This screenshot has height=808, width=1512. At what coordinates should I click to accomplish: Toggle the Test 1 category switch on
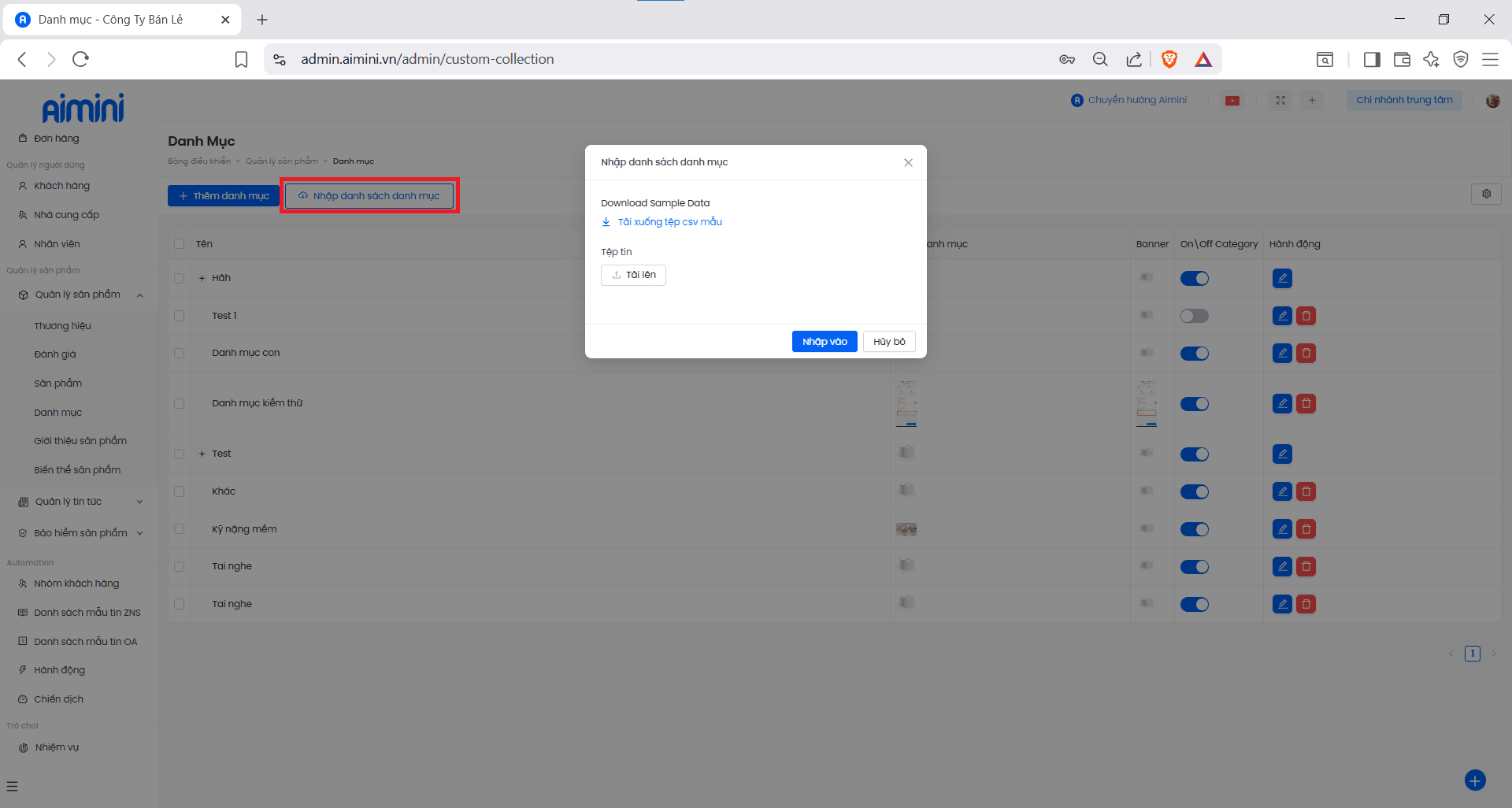[1194, 316]
